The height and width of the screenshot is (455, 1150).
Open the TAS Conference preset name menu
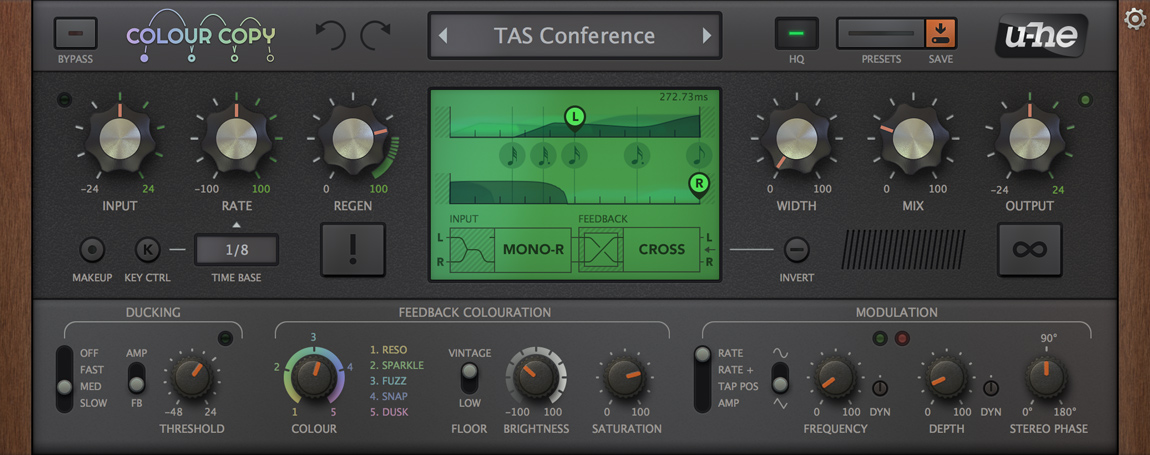[x=574, y=35]
